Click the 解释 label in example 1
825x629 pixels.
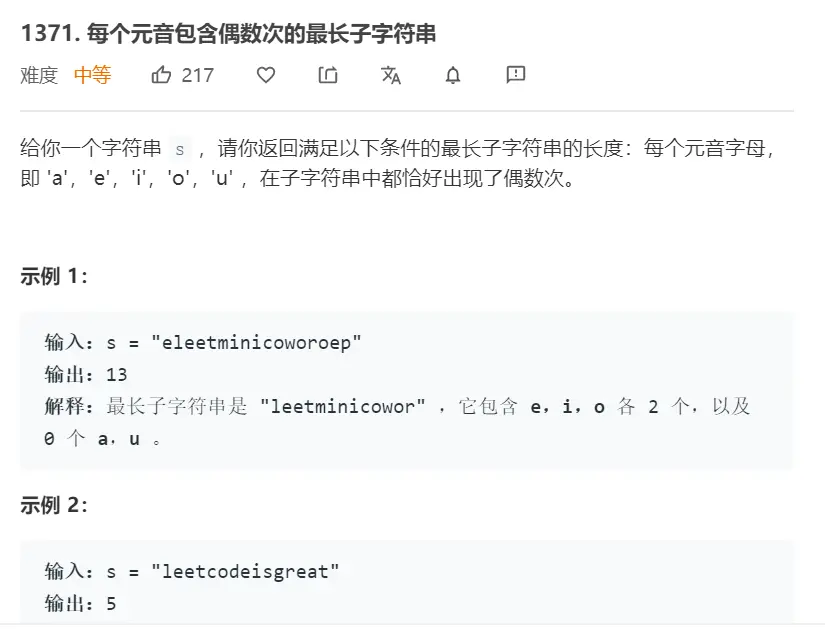pyautogui.click(x=70, y=407)
